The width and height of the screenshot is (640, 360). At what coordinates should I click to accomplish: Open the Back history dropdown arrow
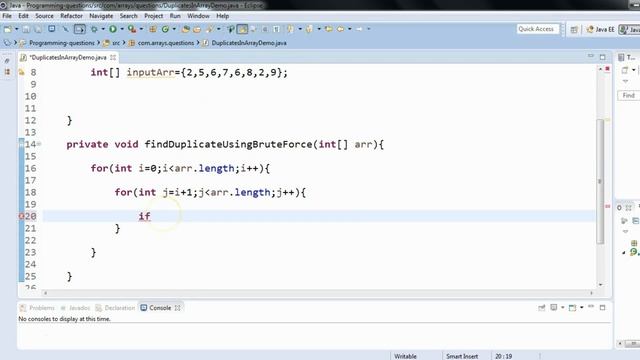coord(350,29)
